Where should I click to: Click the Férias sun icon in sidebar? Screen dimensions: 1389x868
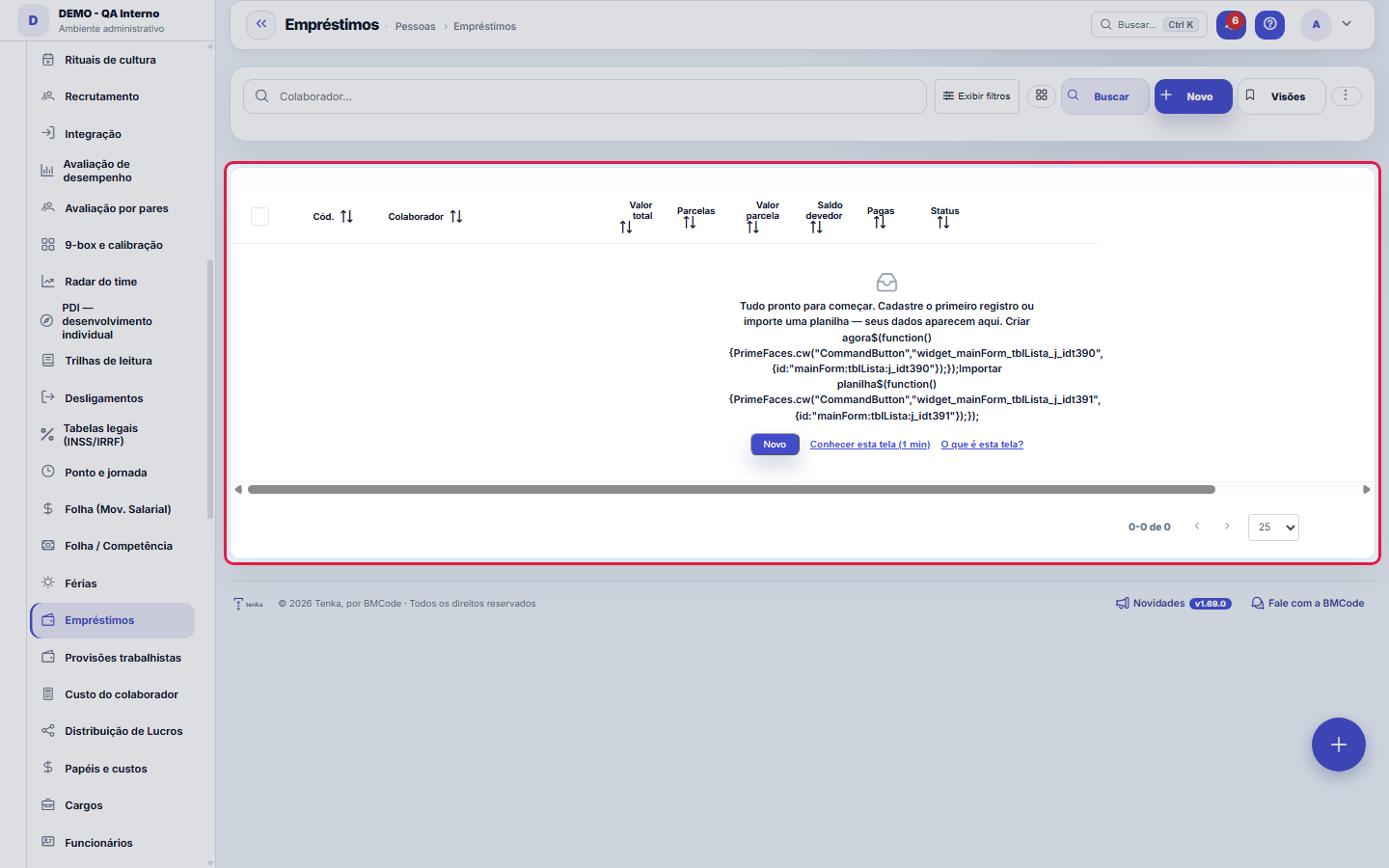tap(48, 583)
